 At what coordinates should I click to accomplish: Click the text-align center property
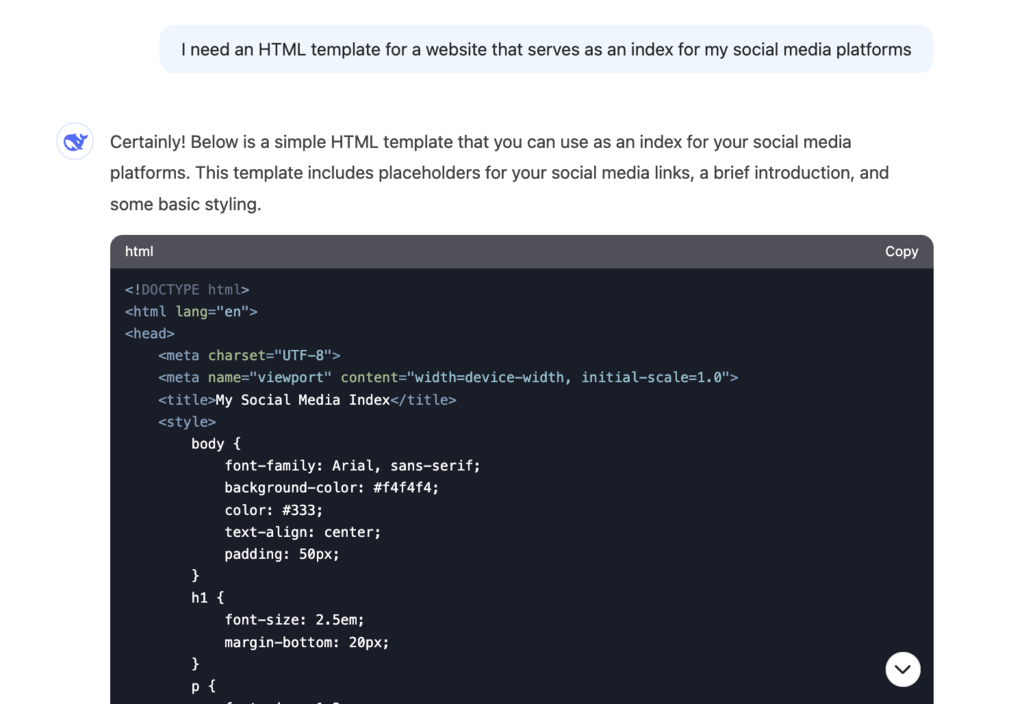(x=302, y=531)
